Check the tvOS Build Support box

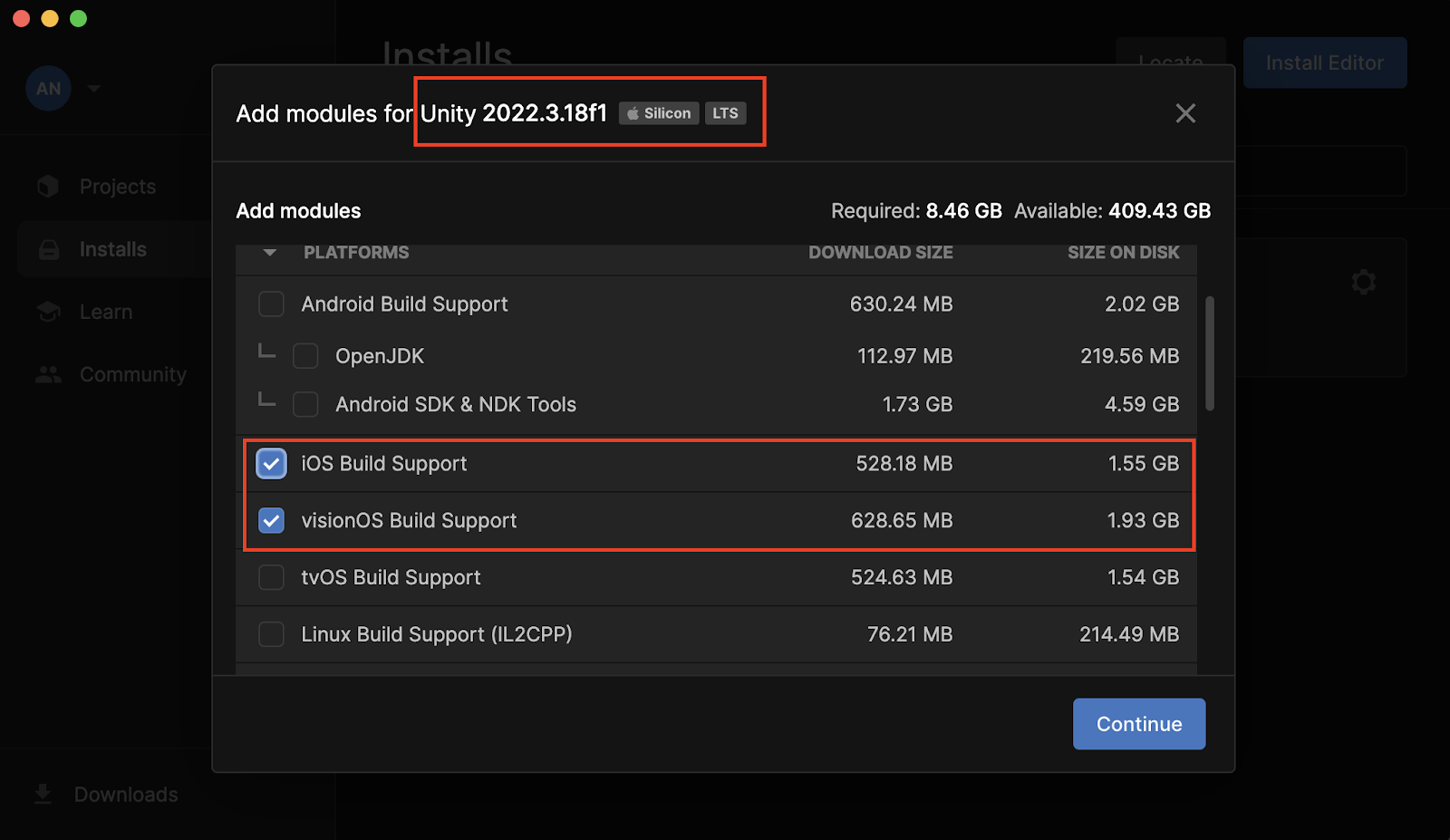click(271, 578)
